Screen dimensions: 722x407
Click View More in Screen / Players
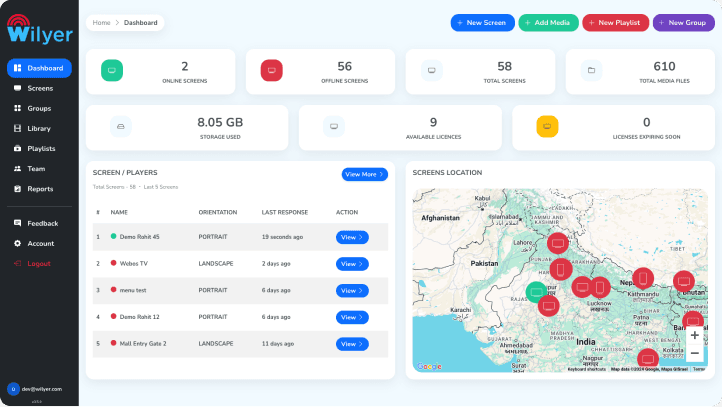coord(364,174)
